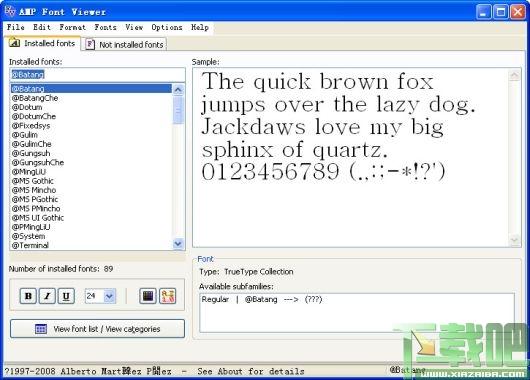530x380 pixels.
Task: Select @GungsuhChe in font list
Action: click(91, 162)
